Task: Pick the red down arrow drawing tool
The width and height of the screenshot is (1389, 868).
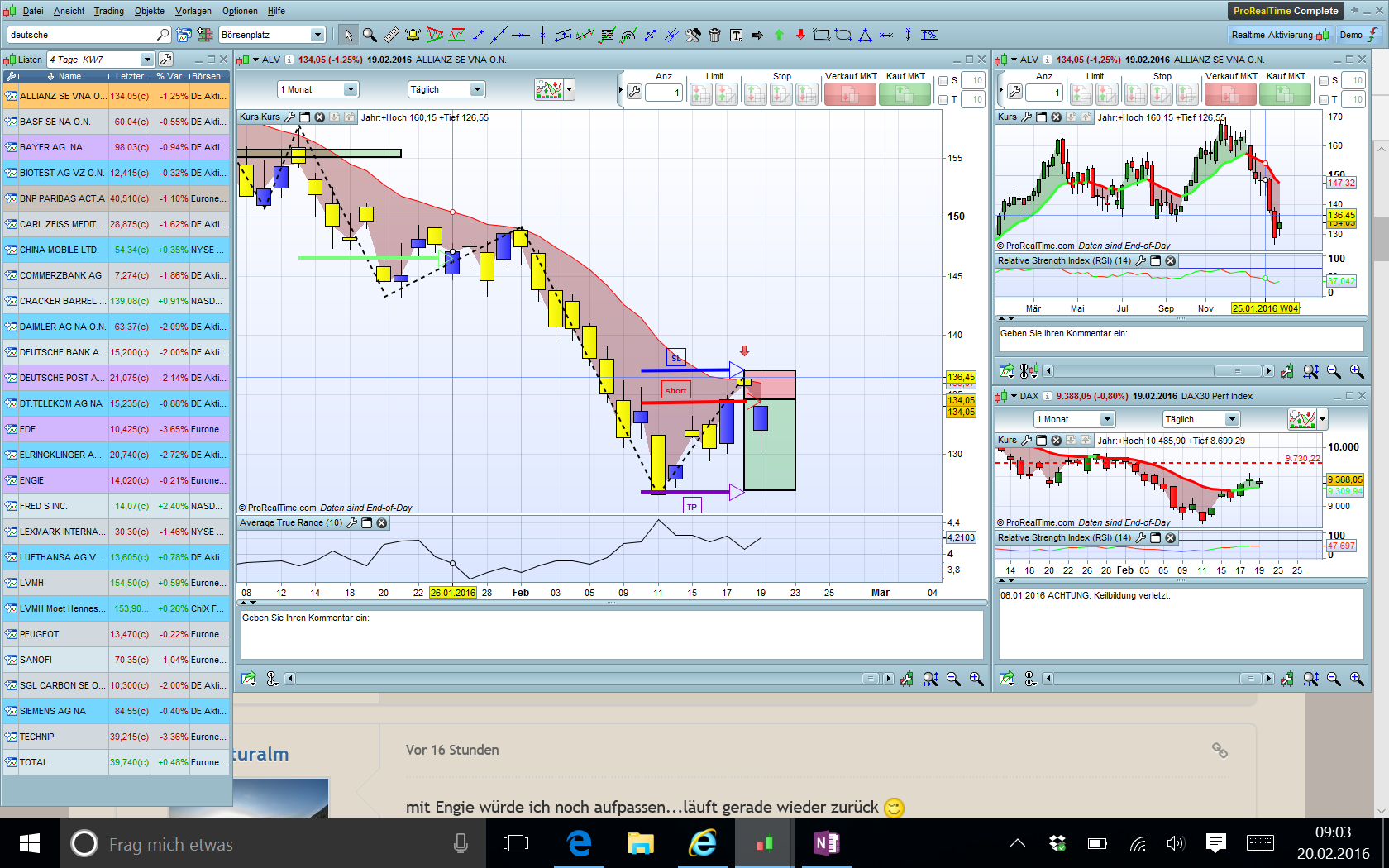Action: point(800,35)
